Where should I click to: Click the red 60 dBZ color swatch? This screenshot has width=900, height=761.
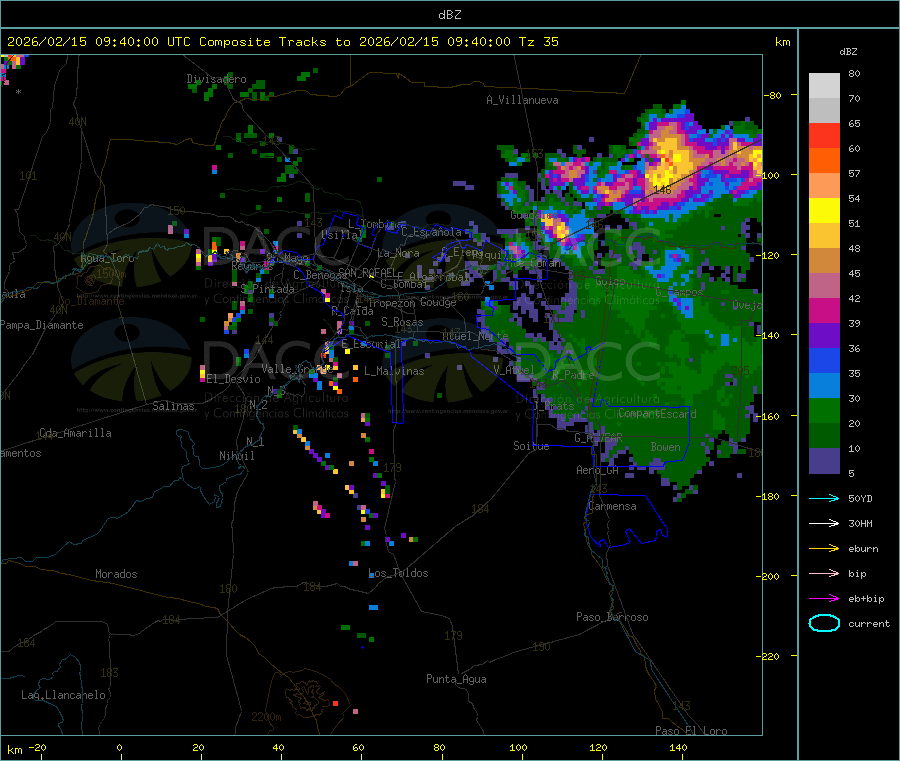(x=824, y=135)
